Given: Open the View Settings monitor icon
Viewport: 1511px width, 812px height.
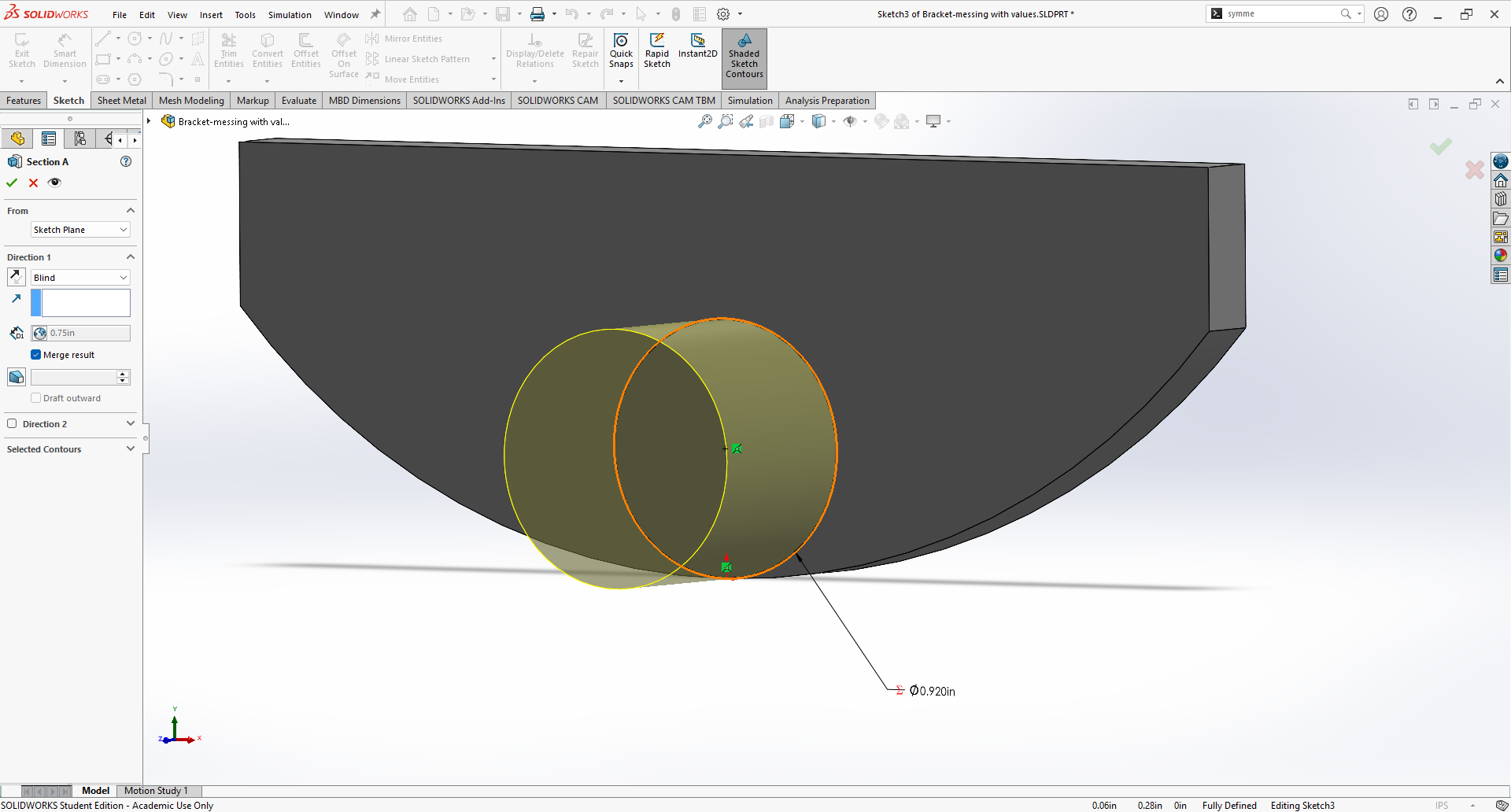Looking at the screenshot, I should coord(933,121).
